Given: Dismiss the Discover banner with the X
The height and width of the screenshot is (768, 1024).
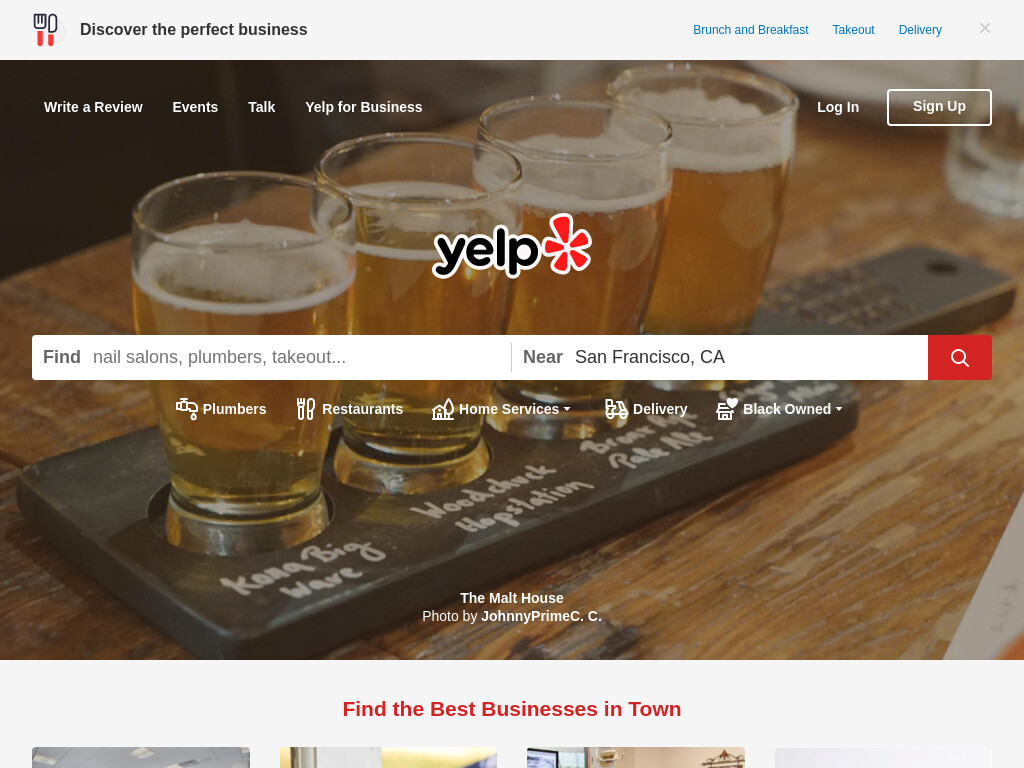Looking at the screenshot, I should point(985,28).
